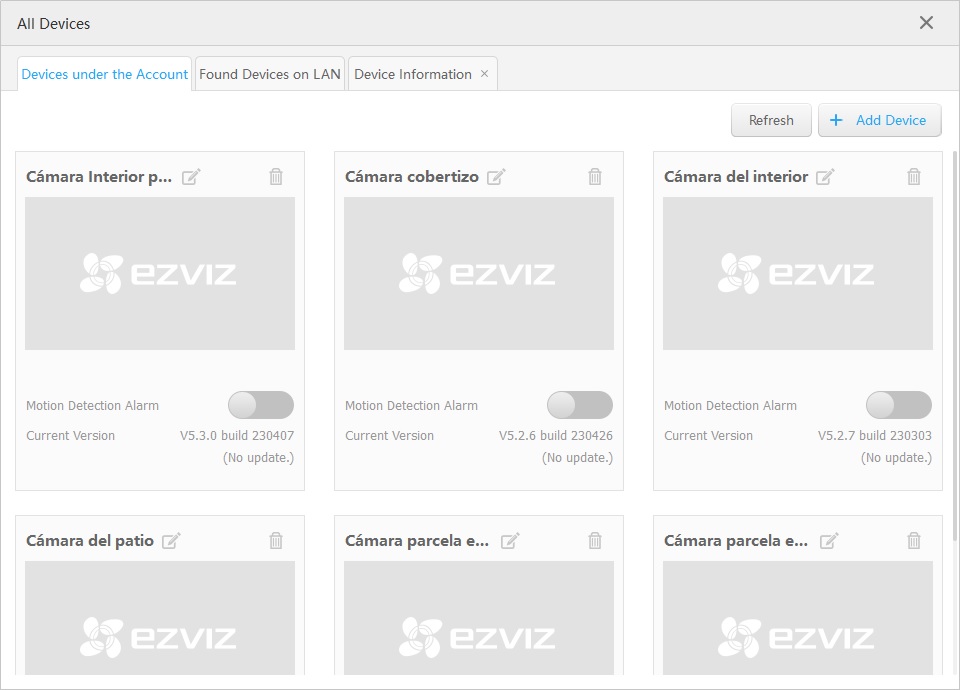Delete the Cámara del patio device

(276, 541)
